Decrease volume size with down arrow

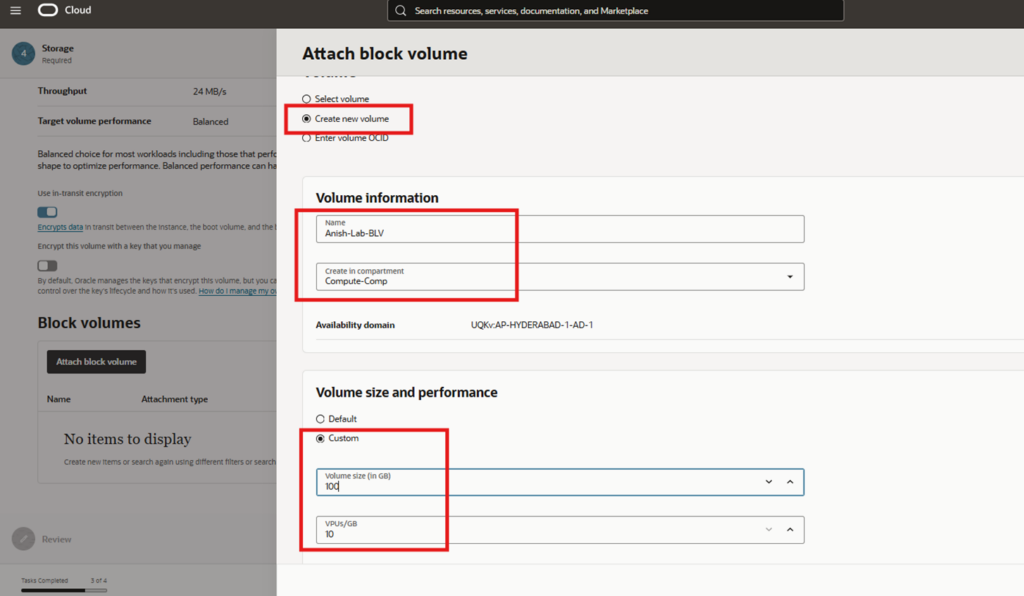(768, 482)
